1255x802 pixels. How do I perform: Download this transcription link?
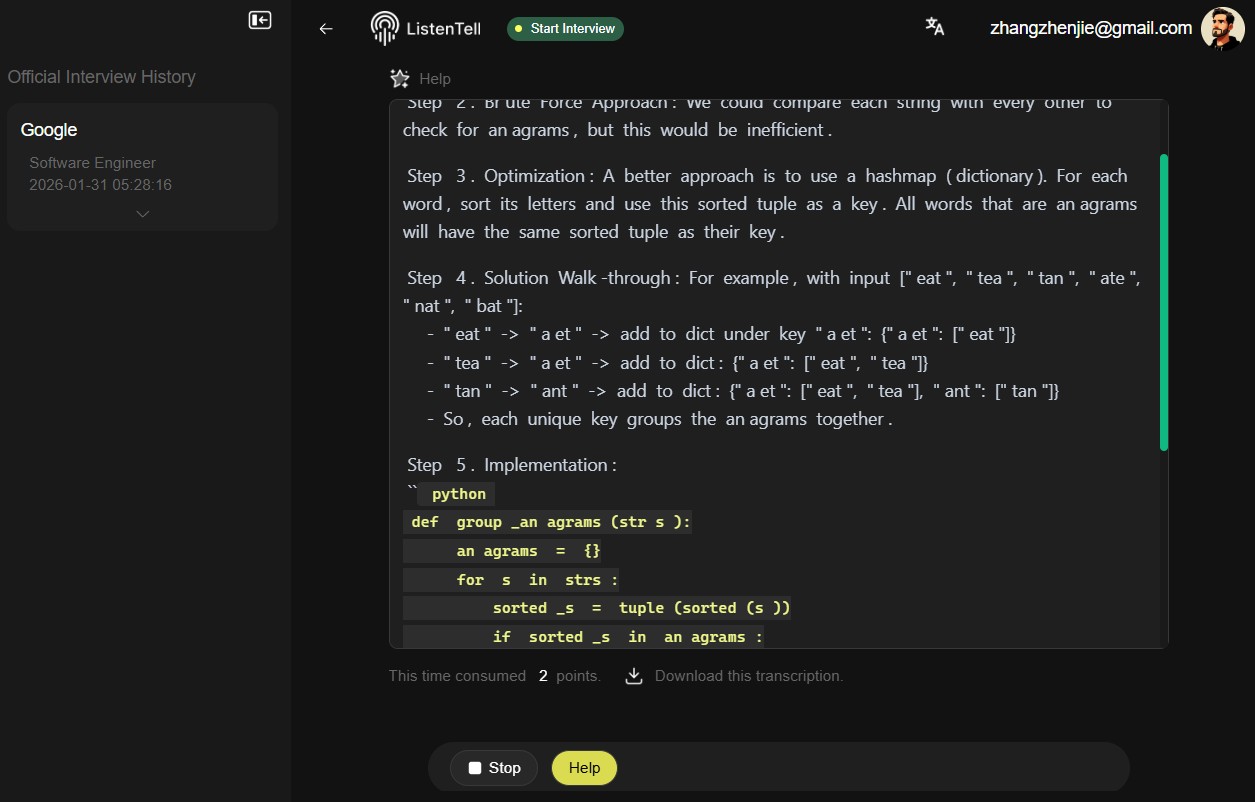(x=749, y=676)
